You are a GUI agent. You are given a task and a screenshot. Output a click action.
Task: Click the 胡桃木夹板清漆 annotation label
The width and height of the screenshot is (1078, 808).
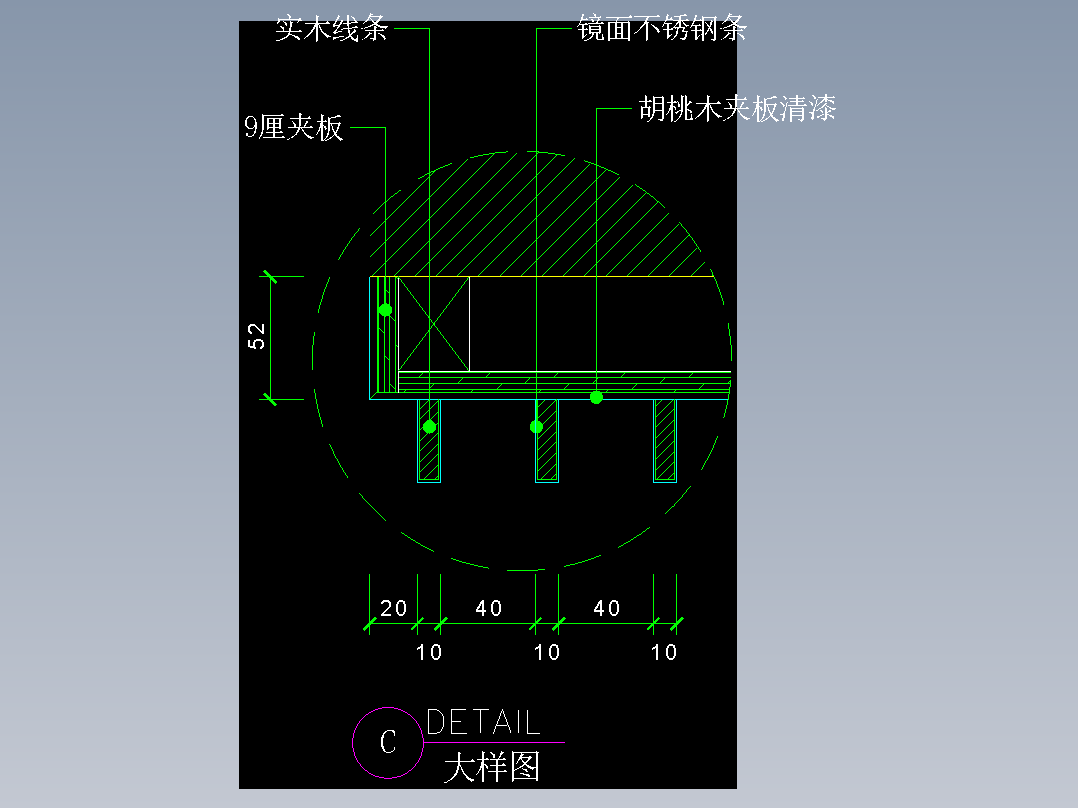point(737,109)
